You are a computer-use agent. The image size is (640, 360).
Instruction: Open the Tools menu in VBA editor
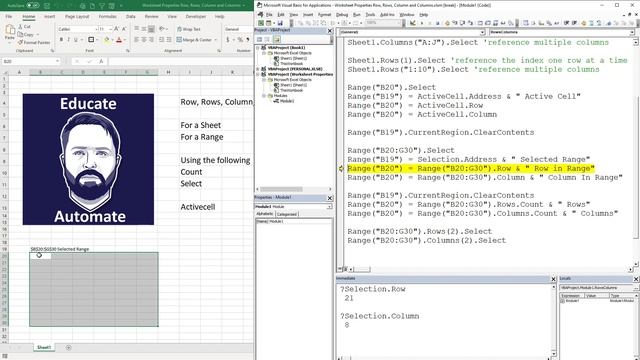pyautogui.click(x=370, y=15)
